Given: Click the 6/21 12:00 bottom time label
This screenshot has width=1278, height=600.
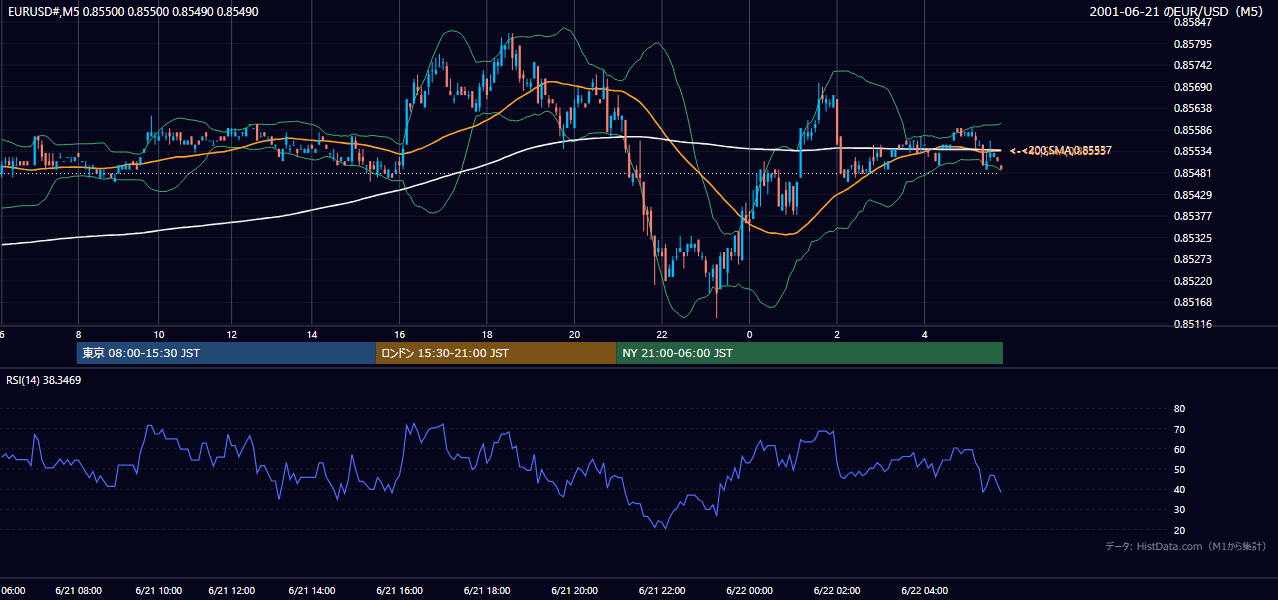Looking at the screenshot, I should [234, 590].
